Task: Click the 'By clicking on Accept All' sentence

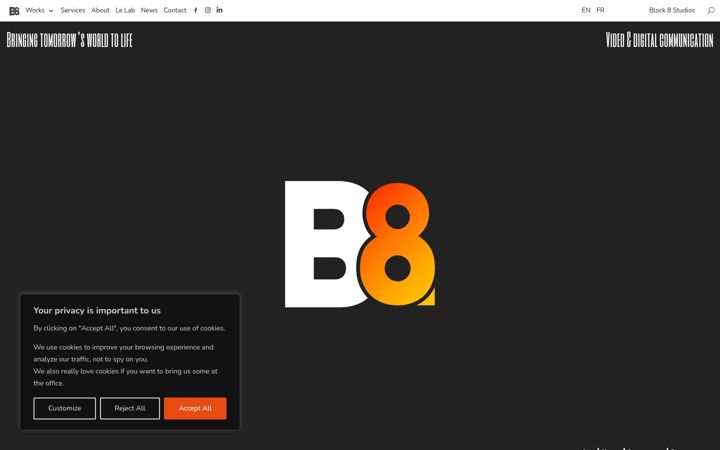Action: pos(129,328)
